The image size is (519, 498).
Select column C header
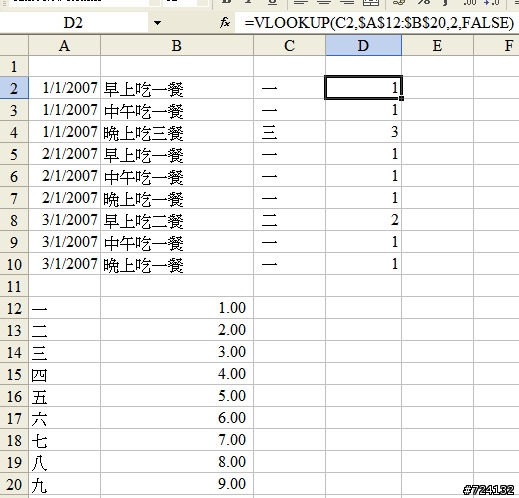[289, 45]
